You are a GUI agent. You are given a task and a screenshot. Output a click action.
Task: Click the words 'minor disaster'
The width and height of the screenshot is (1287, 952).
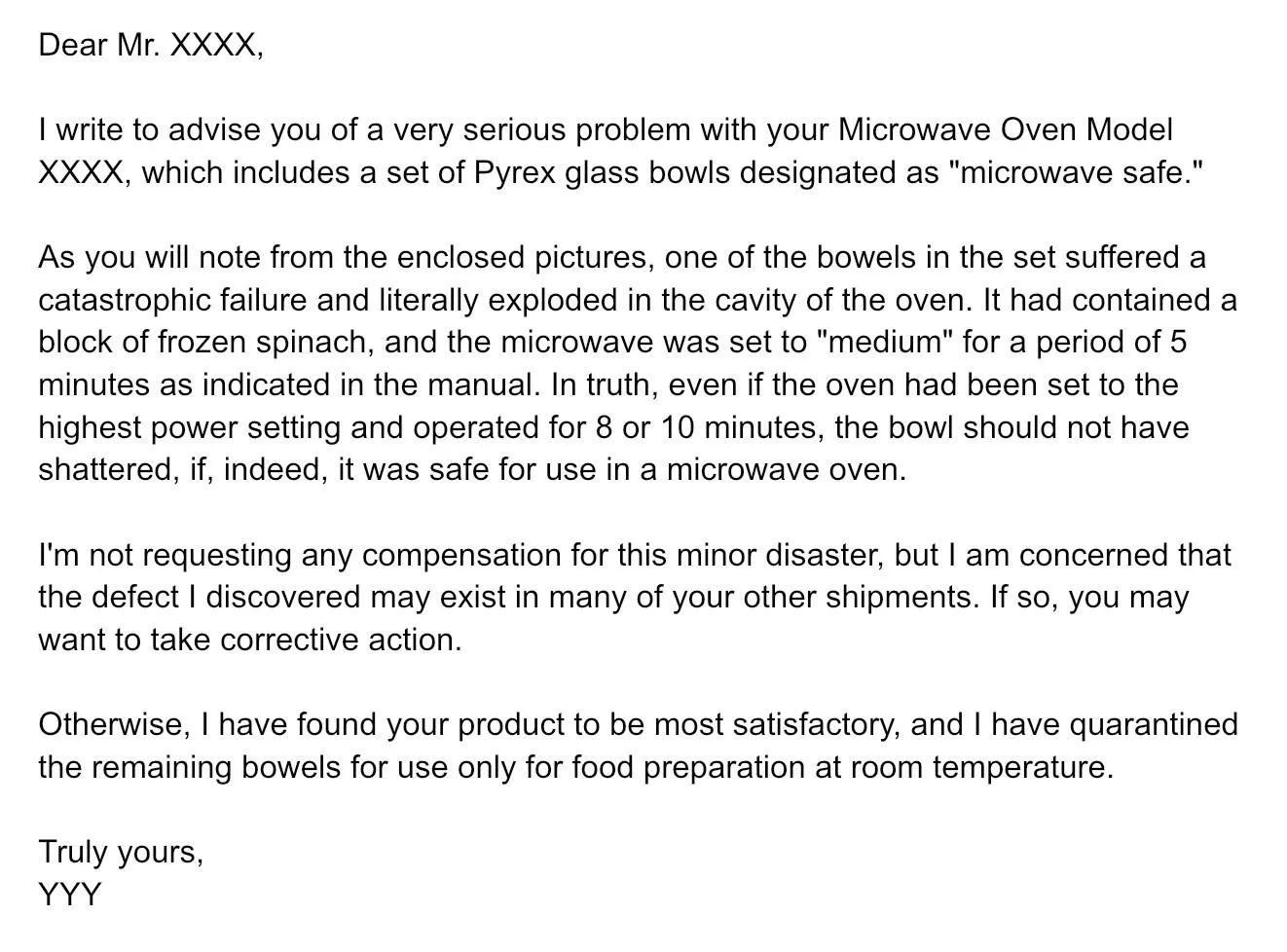tap(779, 555)
